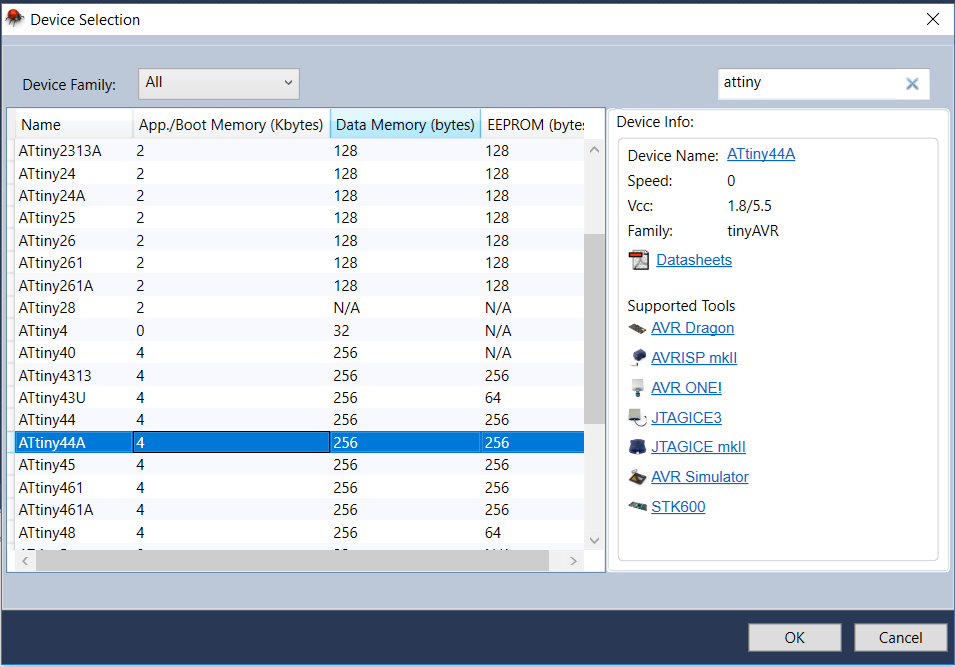Viewport: 955px width, 667px height.
Task: Select the ATtiny43U row
Action: (298, 398)
